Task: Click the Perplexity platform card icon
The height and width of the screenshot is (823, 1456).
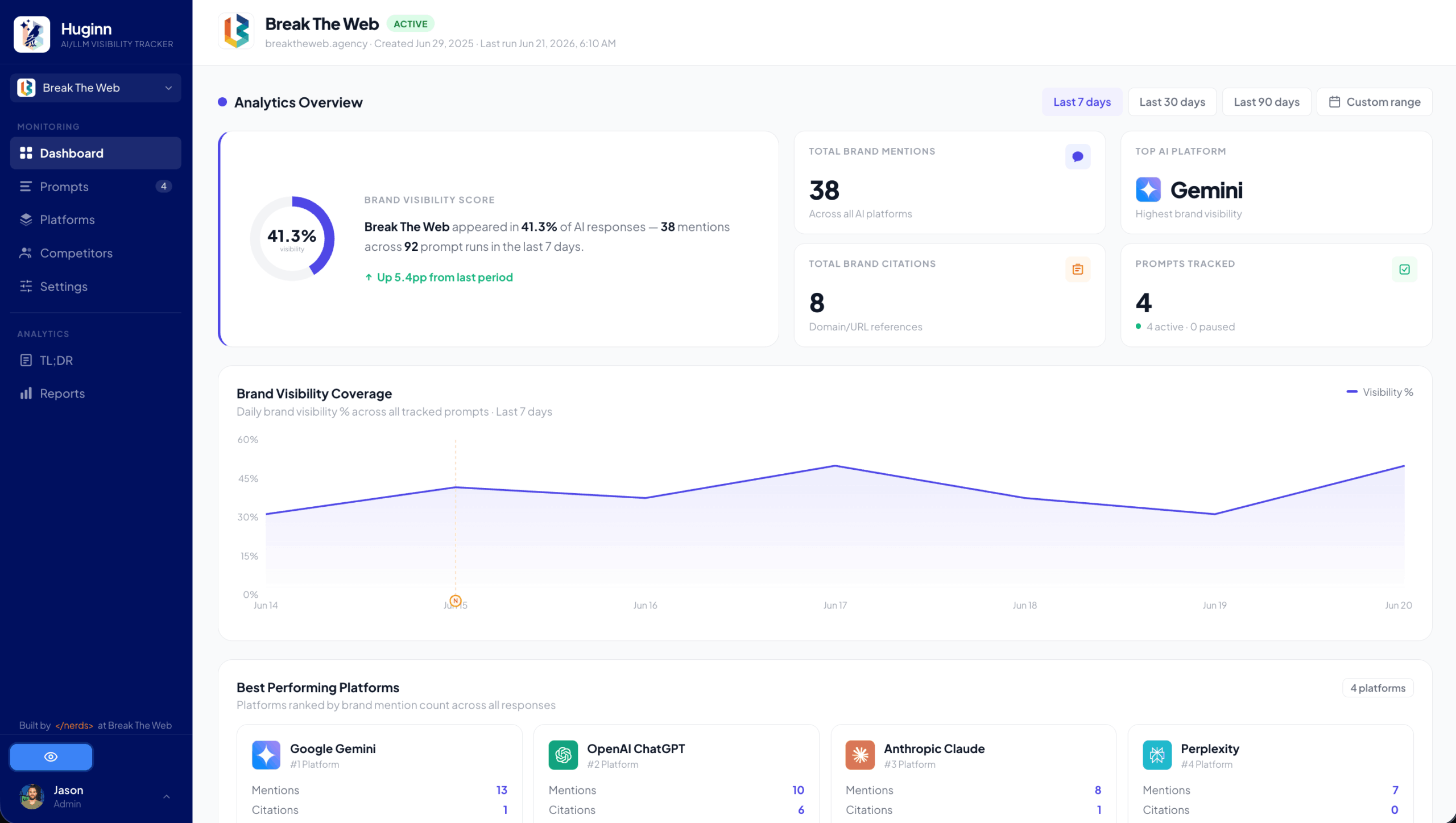Action: tap(1157, 755)
